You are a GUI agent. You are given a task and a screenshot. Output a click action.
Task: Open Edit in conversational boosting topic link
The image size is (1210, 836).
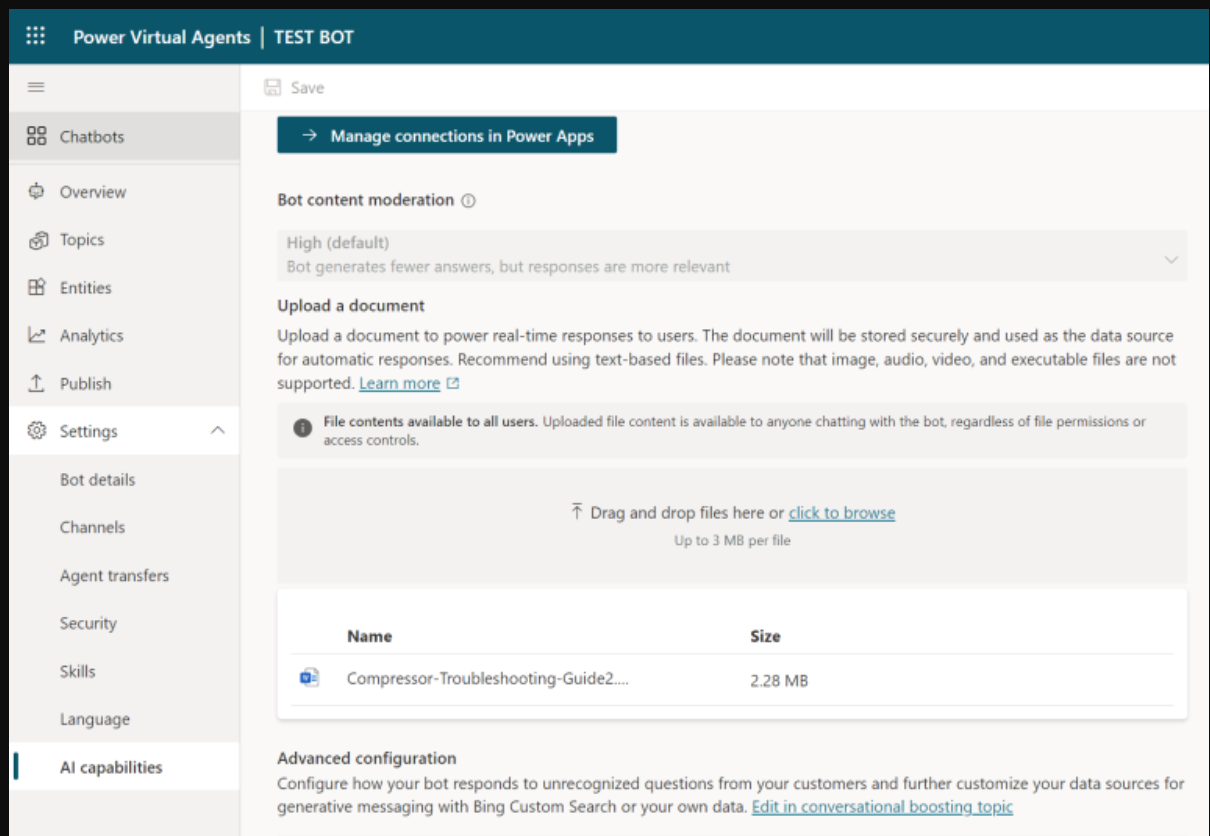[882, 806]
